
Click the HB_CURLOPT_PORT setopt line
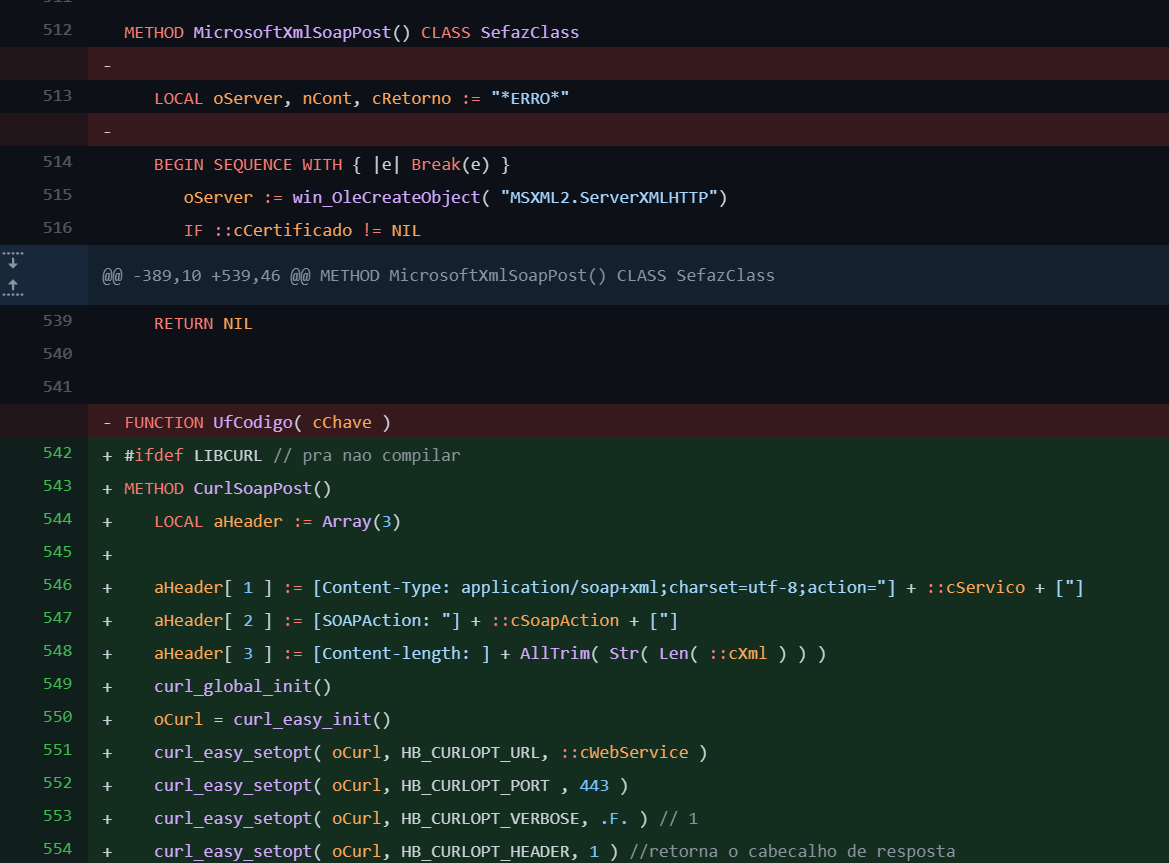pos(390,786)
